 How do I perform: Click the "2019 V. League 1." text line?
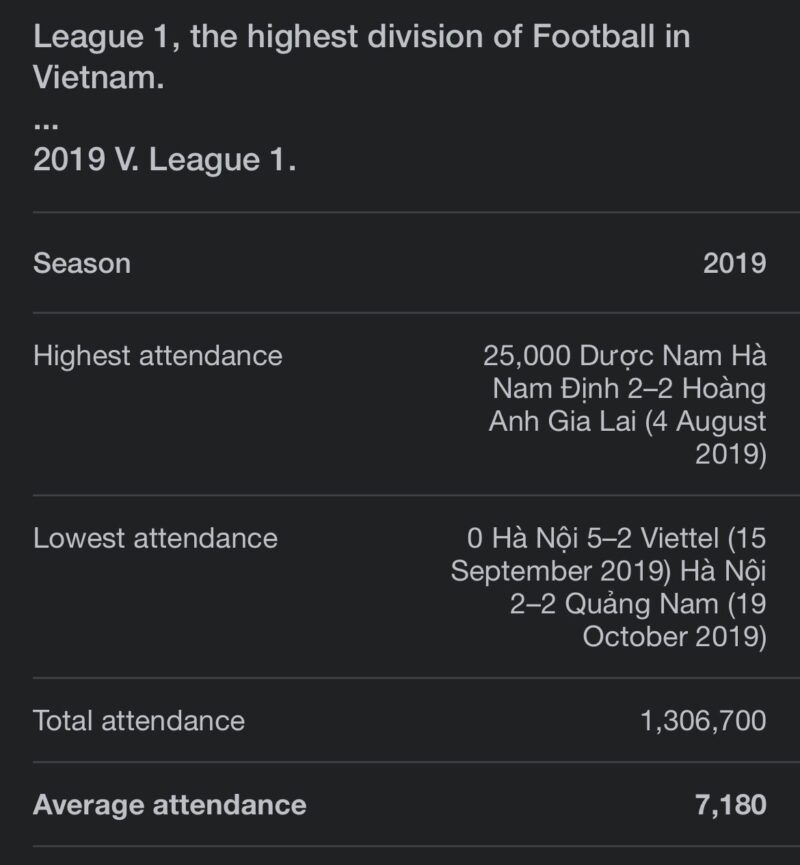(164, 160)
